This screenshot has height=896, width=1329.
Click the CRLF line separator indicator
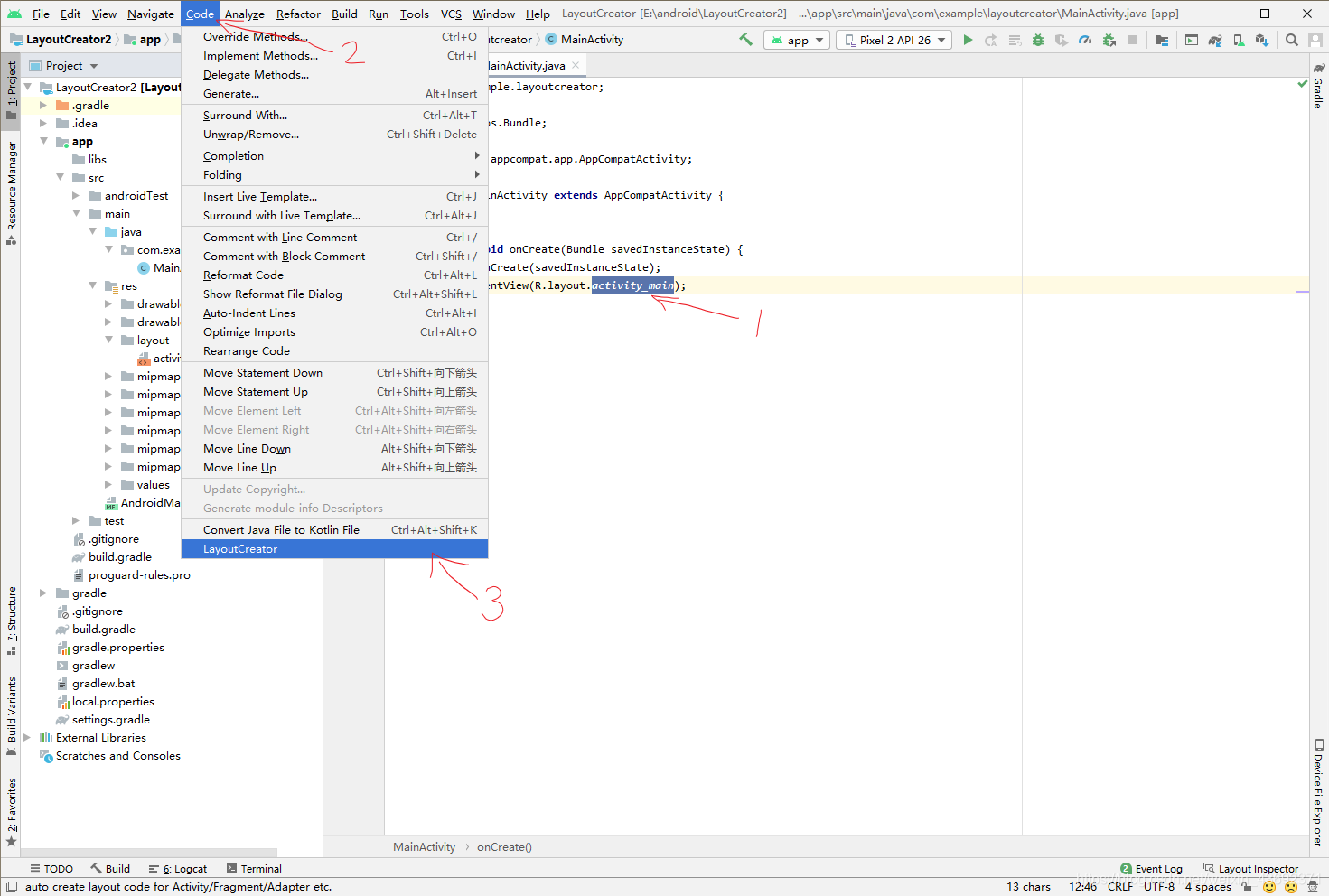[x=1120, y=887]
